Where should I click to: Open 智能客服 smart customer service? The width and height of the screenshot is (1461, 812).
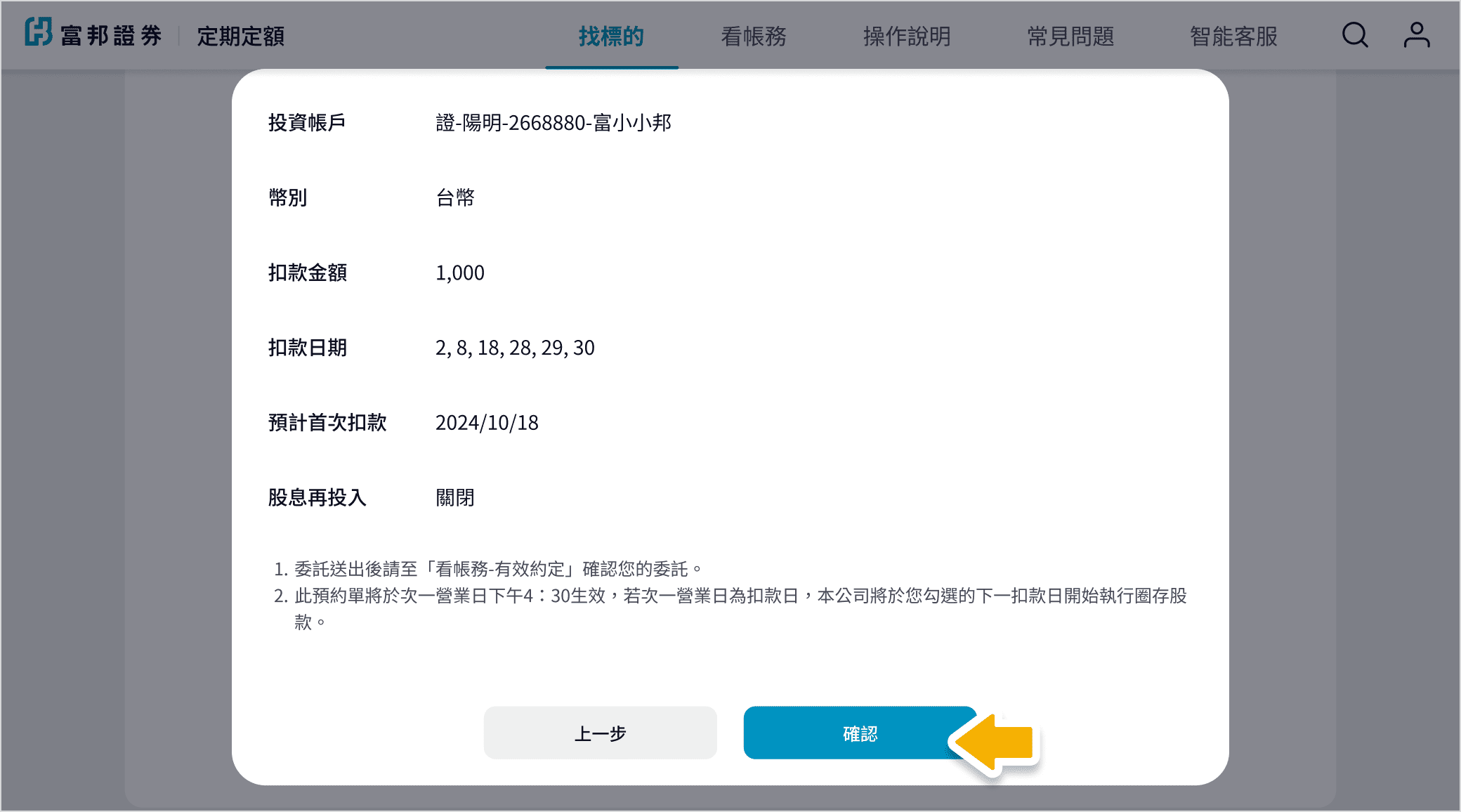pyautogui.click(x=1233, y=37)
